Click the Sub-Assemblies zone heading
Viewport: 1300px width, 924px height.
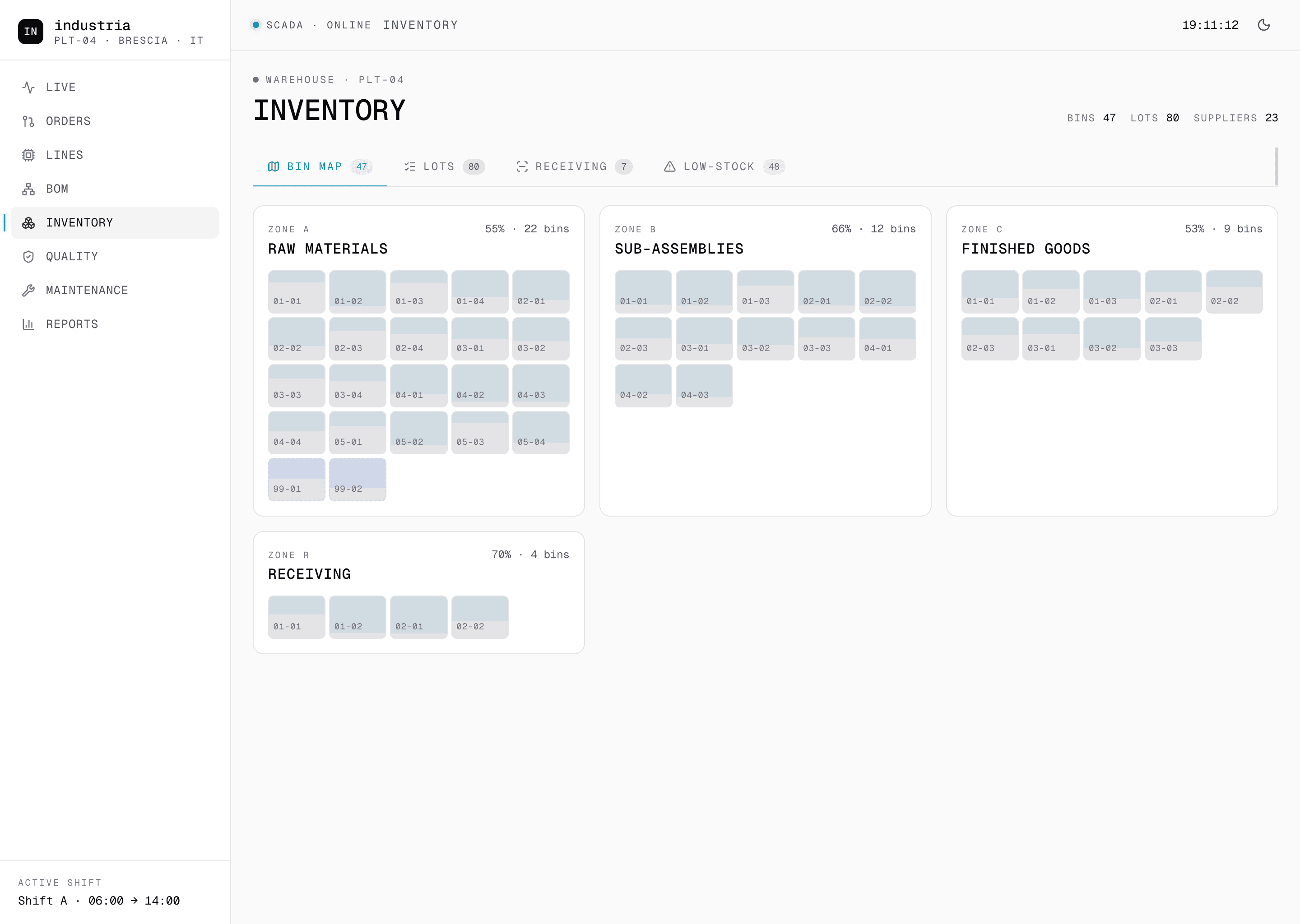coord(679,249)
